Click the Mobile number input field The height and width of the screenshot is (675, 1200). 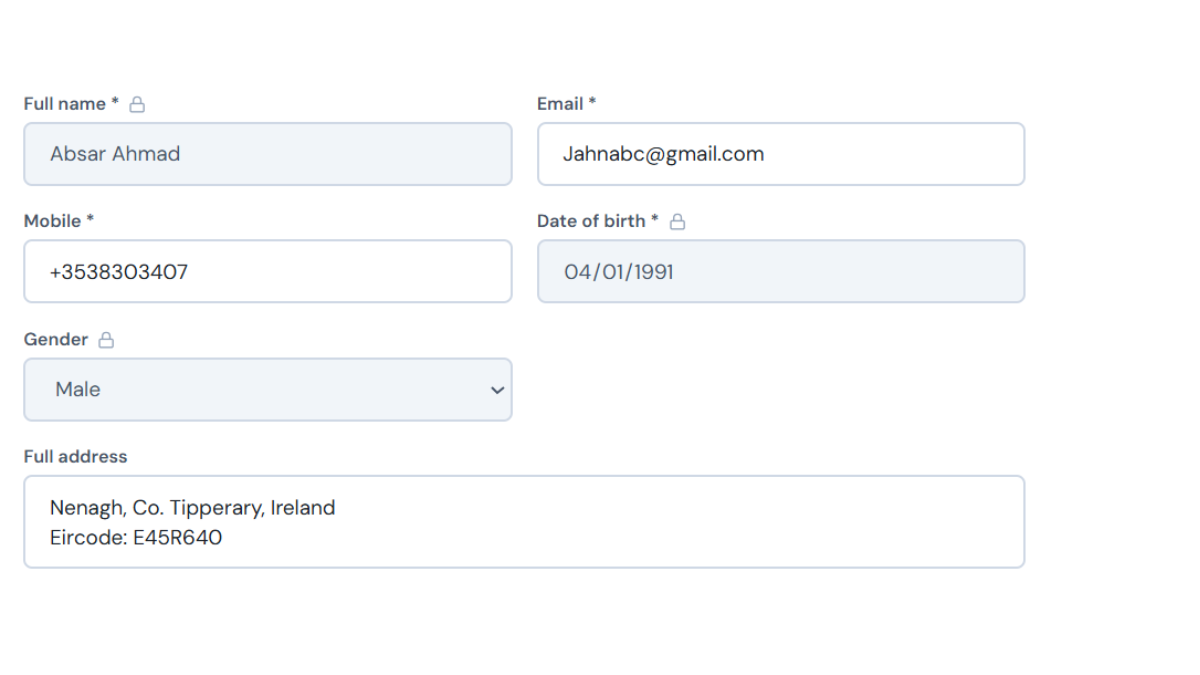pos(268,271)
